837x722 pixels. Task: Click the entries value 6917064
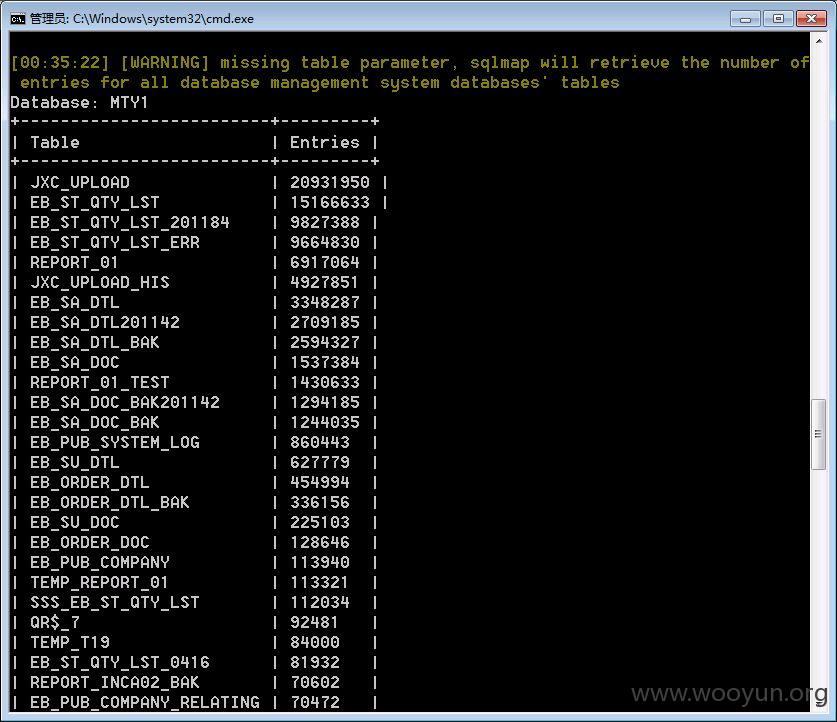point(325,262)
